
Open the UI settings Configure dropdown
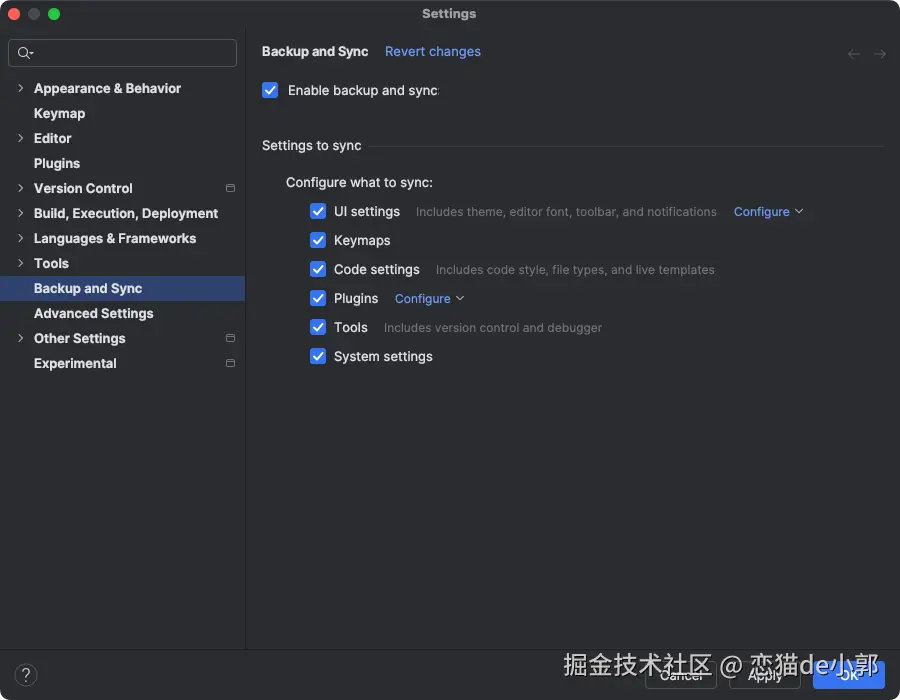coord(768,212)
